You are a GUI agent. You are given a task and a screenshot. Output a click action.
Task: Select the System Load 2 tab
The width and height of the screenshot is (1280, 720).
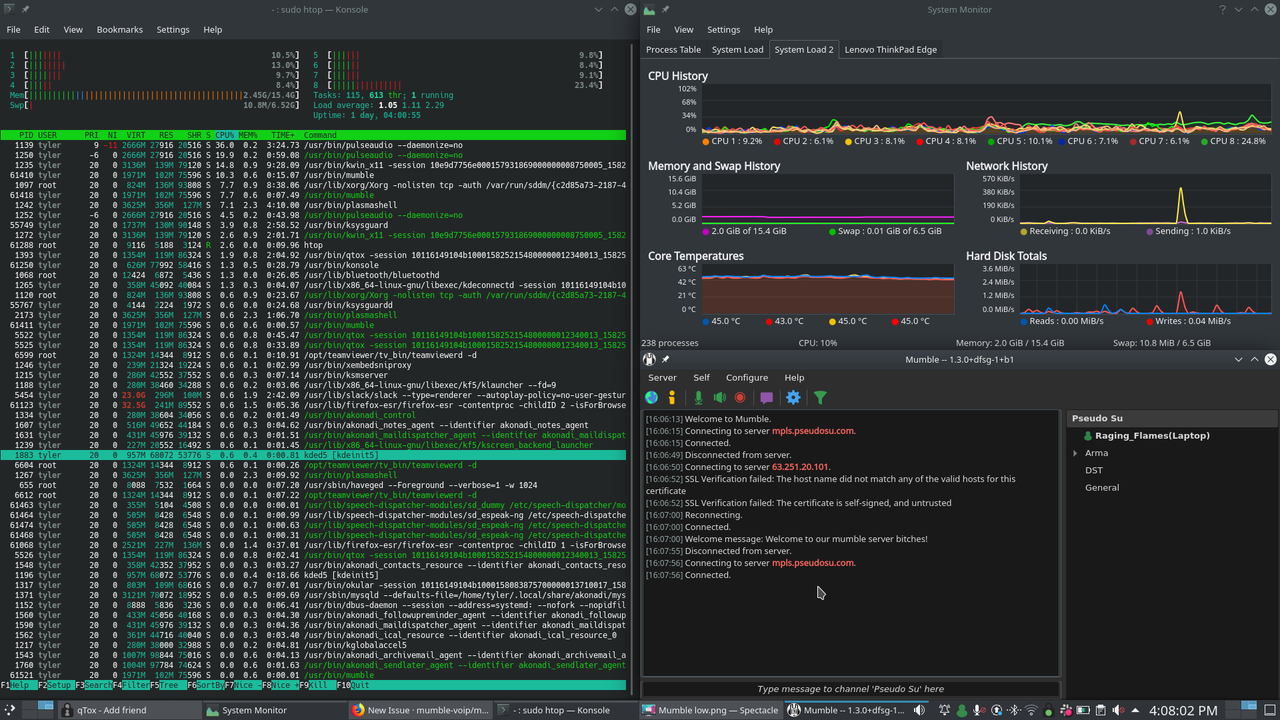[804, 49]
